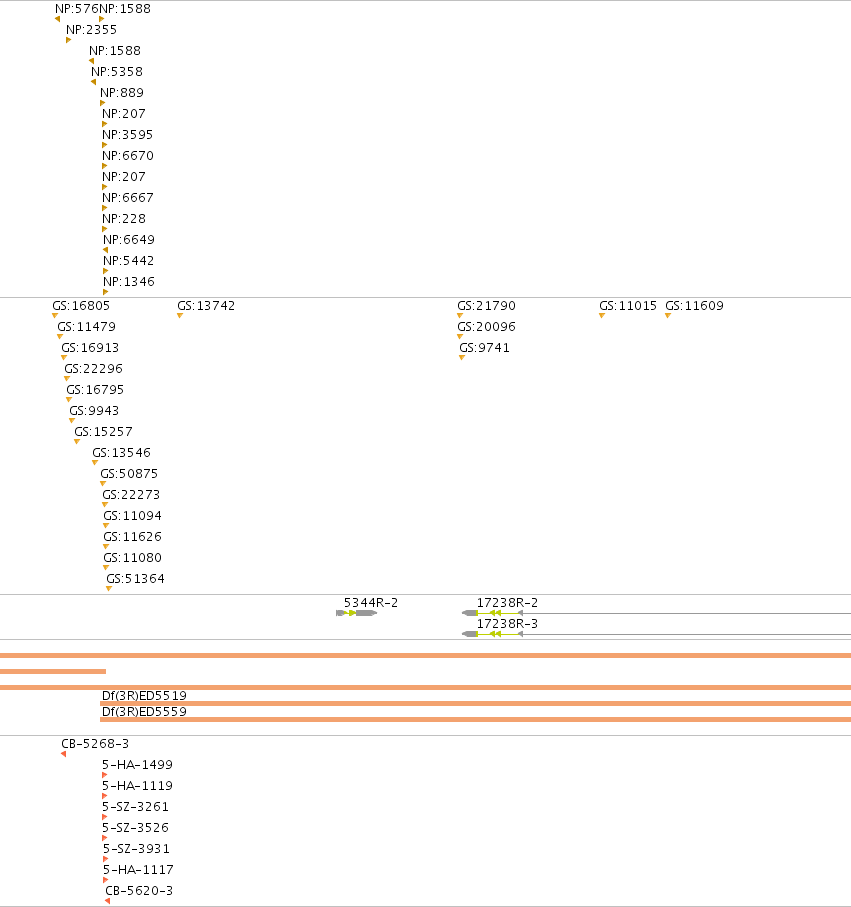Click the orange bar beside Df(3R)ED5519
This screenshot has height=907, width=851.
(x=476, y=703)
